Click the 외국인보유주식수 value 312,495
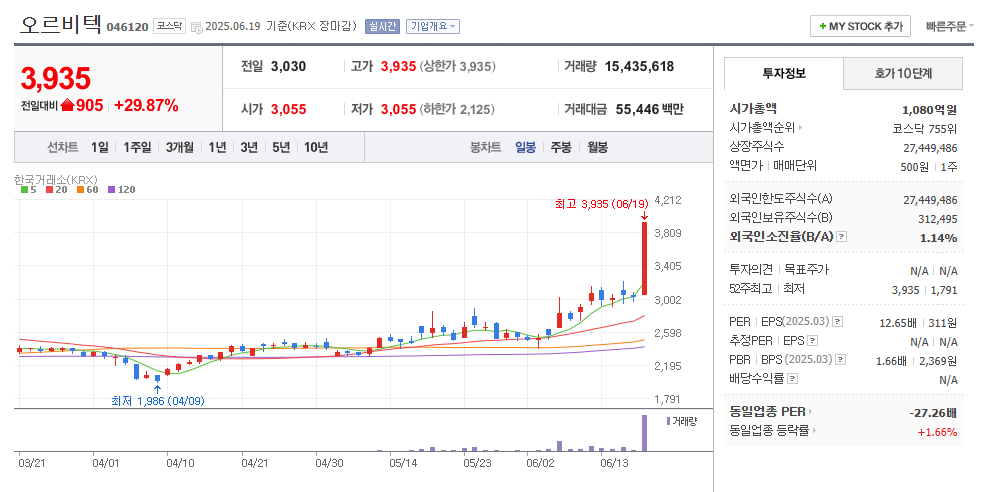 (x=937, y=219)
